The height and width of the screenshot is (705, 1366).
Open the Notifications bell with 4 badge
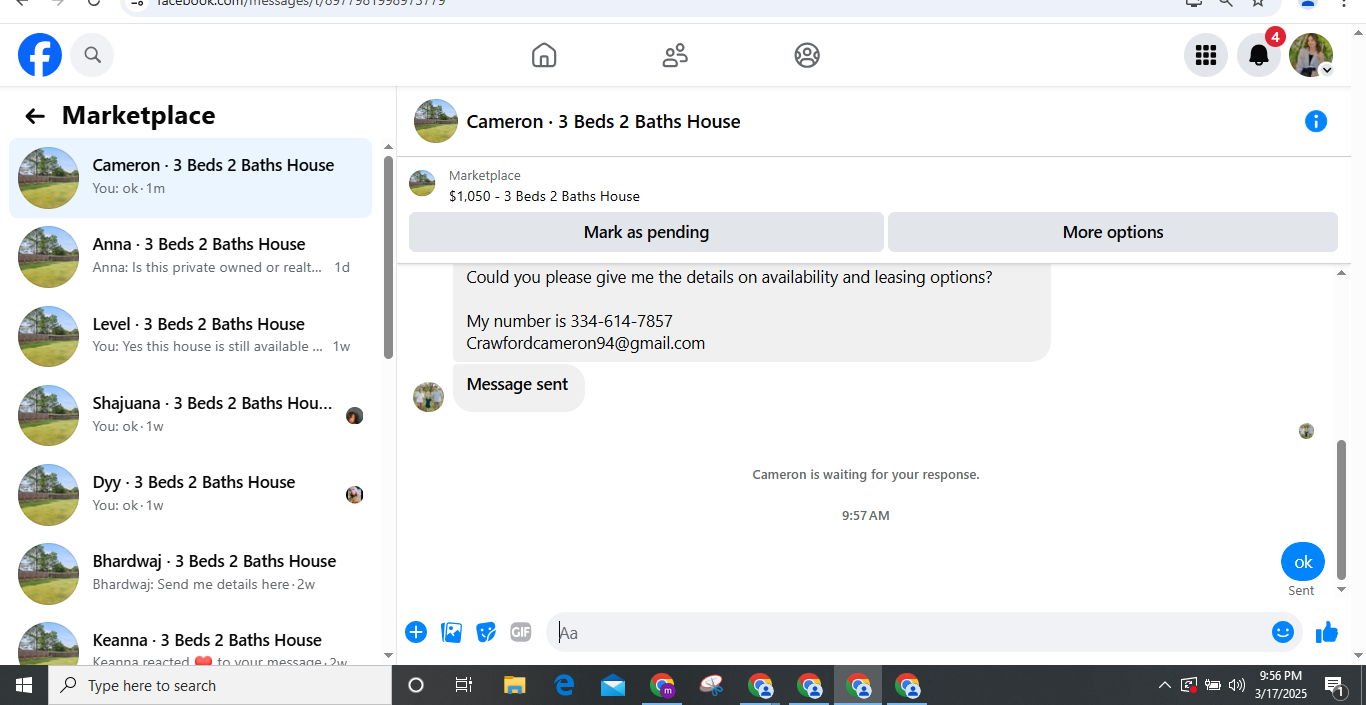(1259, 55)
